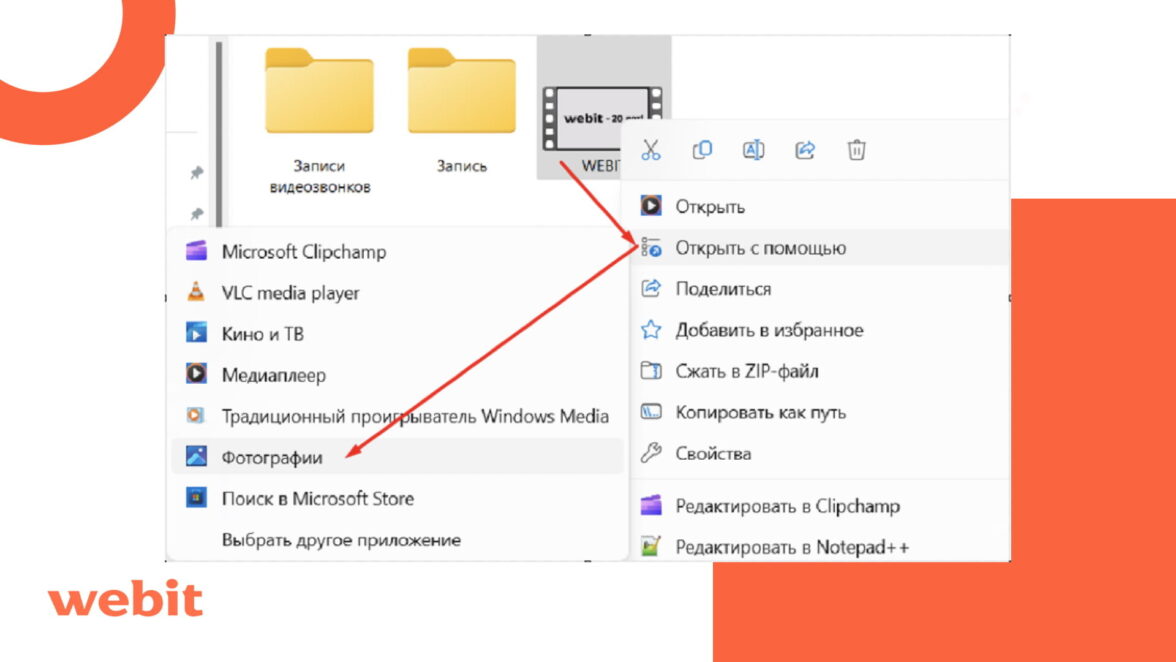The width and height of the screenshot is (1176, 662).
Task: Click the Notepad++ icon
Action: (x=651, y=546)
